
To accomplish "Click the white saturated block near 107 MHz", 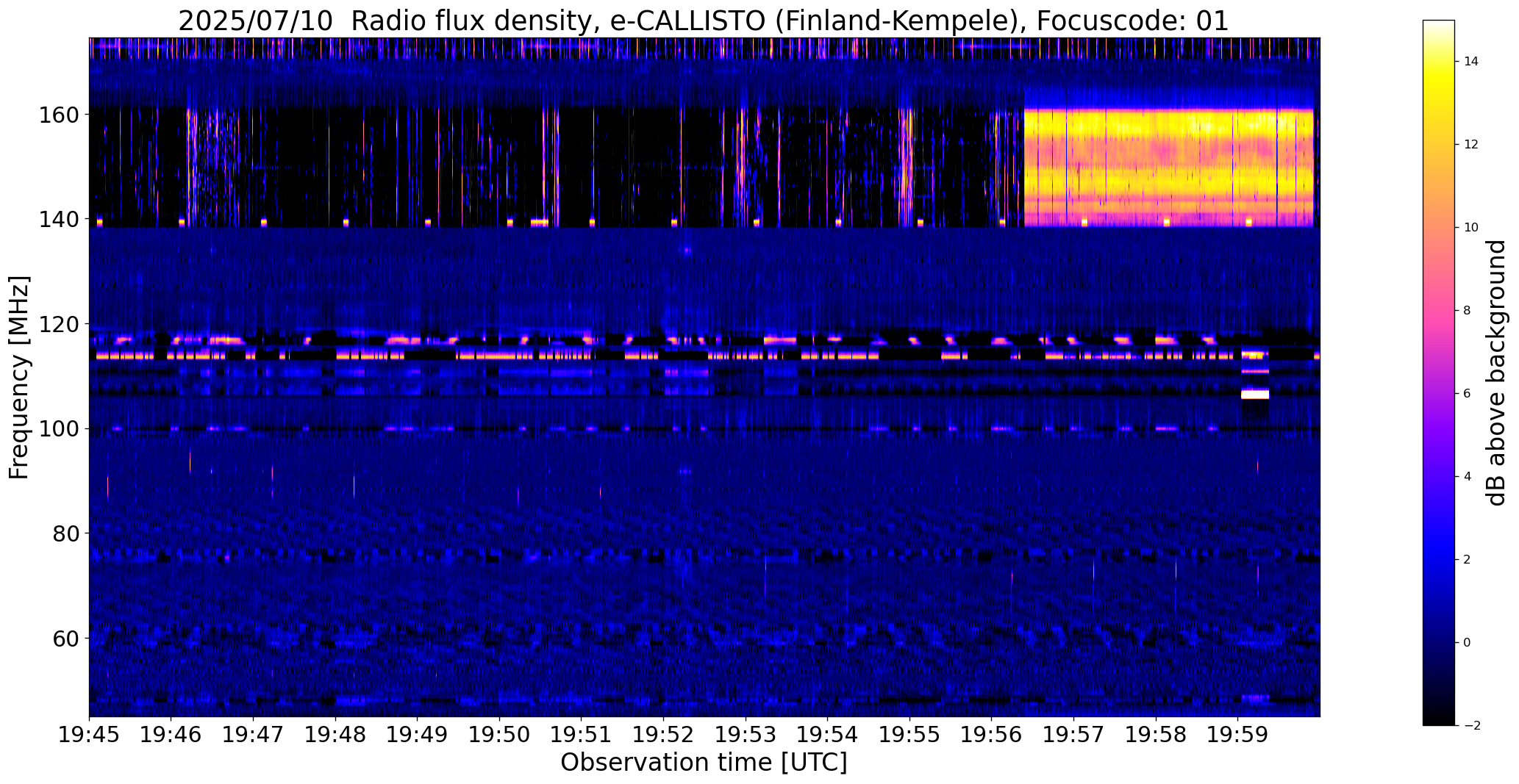I will (1255, 395).
